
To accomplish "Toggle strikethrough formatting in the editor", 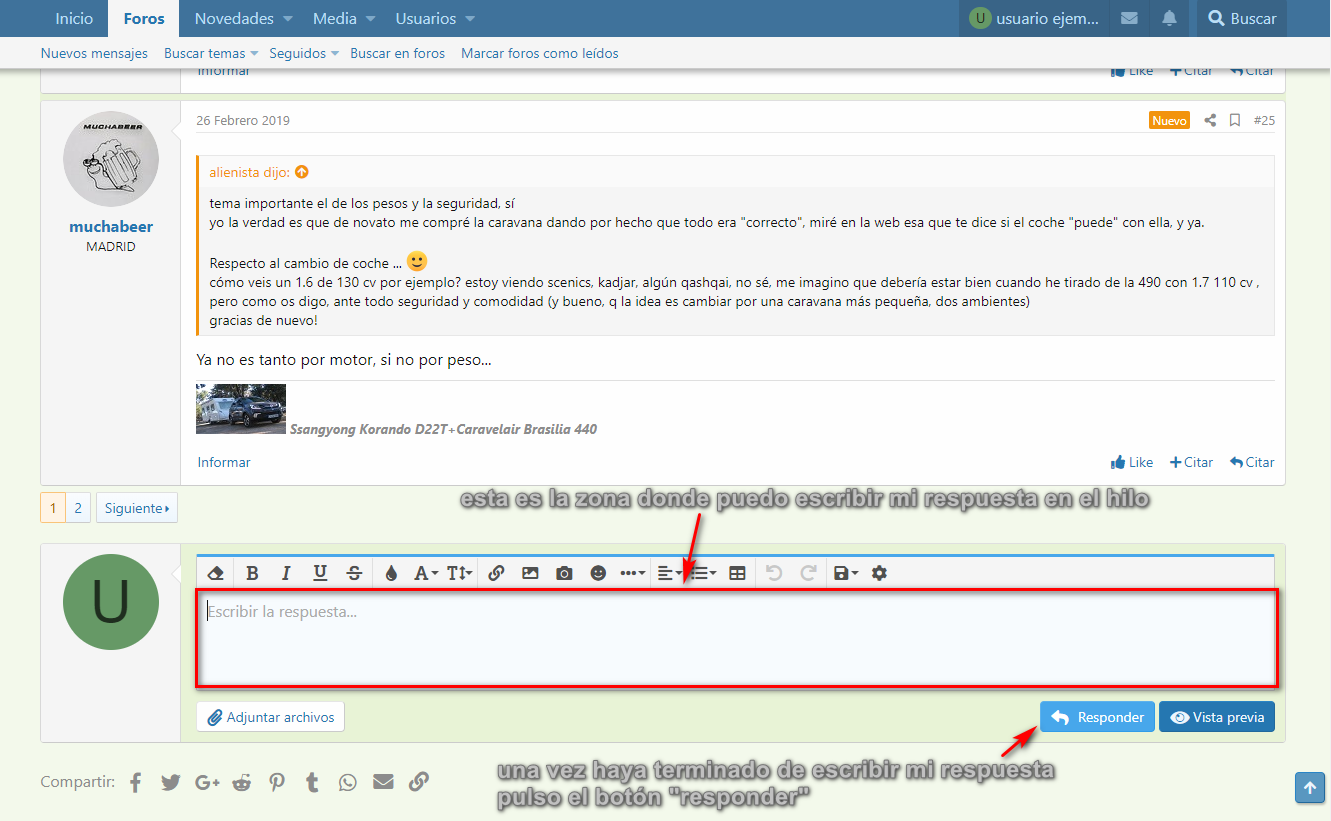I will [354, 573].
